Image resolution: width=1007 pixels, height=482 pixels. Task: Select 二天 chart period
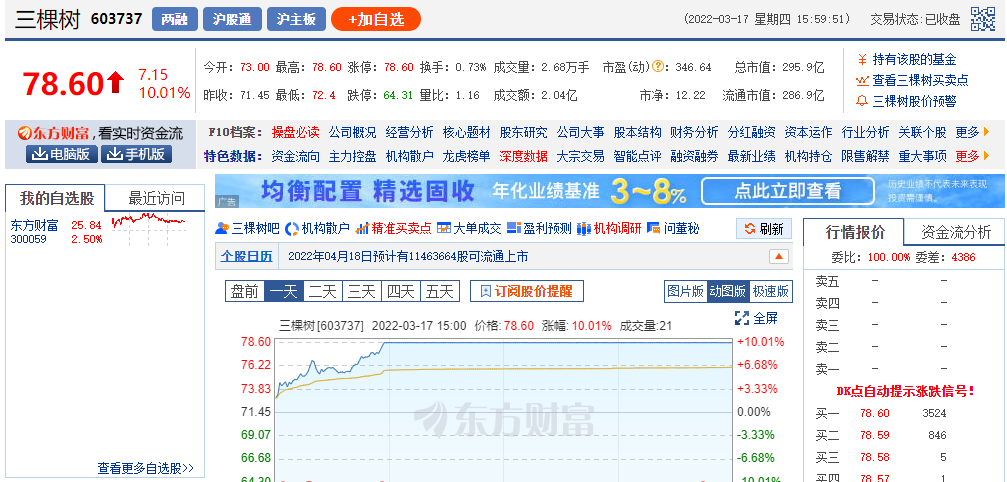click(323, 291)
